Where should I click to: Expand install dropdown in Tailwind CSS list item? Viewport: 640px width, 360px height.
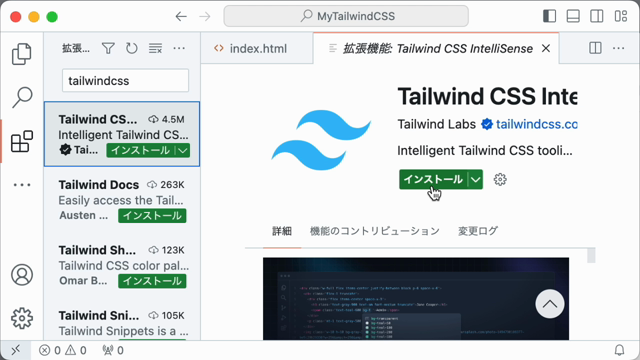[183, 151]
